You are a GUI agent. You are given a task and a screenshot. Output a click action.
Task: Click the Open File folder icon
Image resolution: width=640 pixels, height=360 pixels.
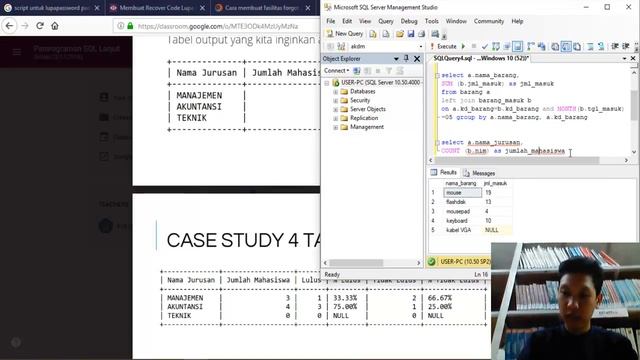(400, 34)
